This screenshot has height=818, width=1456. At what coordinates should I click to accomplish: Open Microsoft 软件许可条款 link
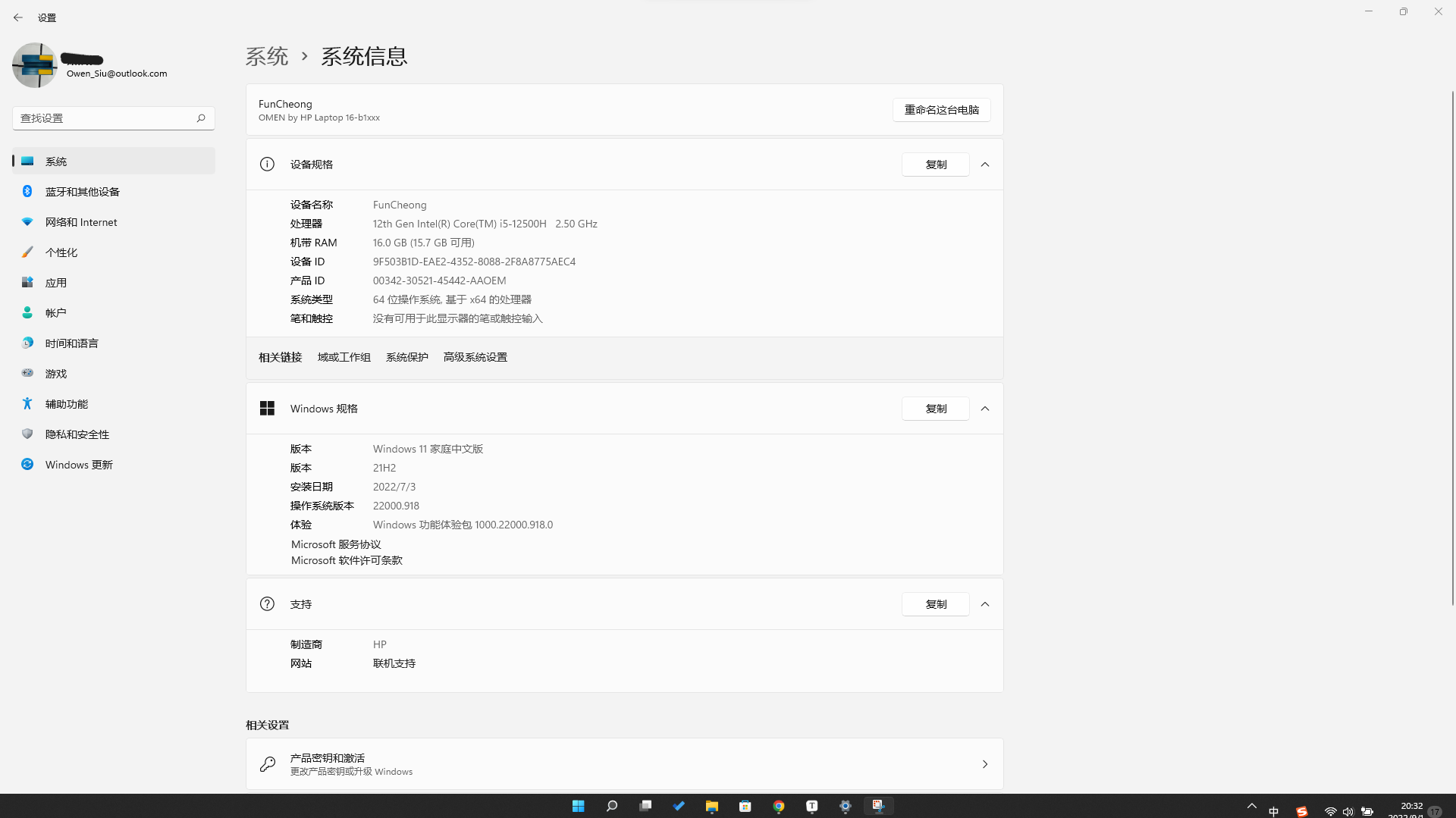pyautogui.click(x=347, y=560)
